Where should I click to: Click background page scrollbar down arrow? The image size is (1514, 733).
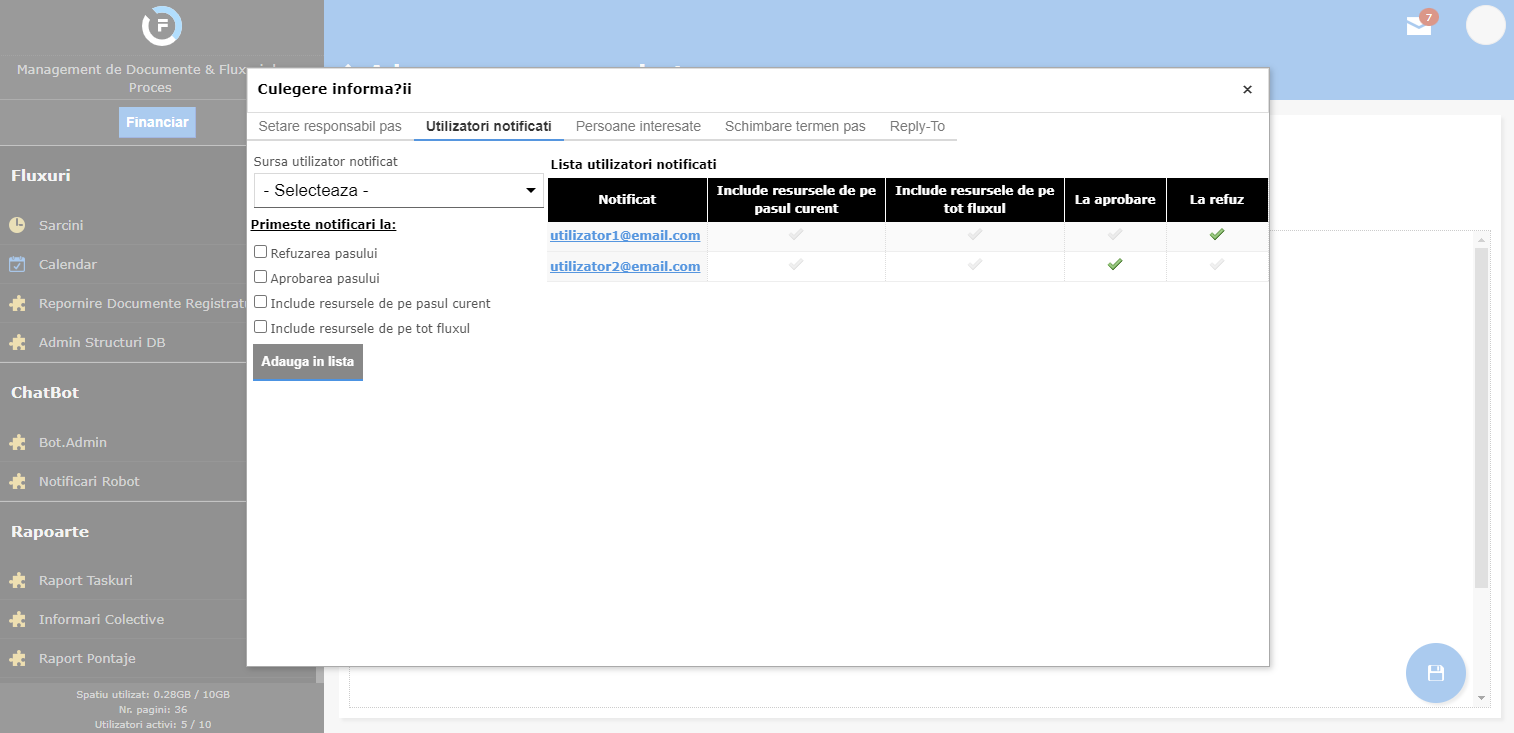tap(1482, 698)
